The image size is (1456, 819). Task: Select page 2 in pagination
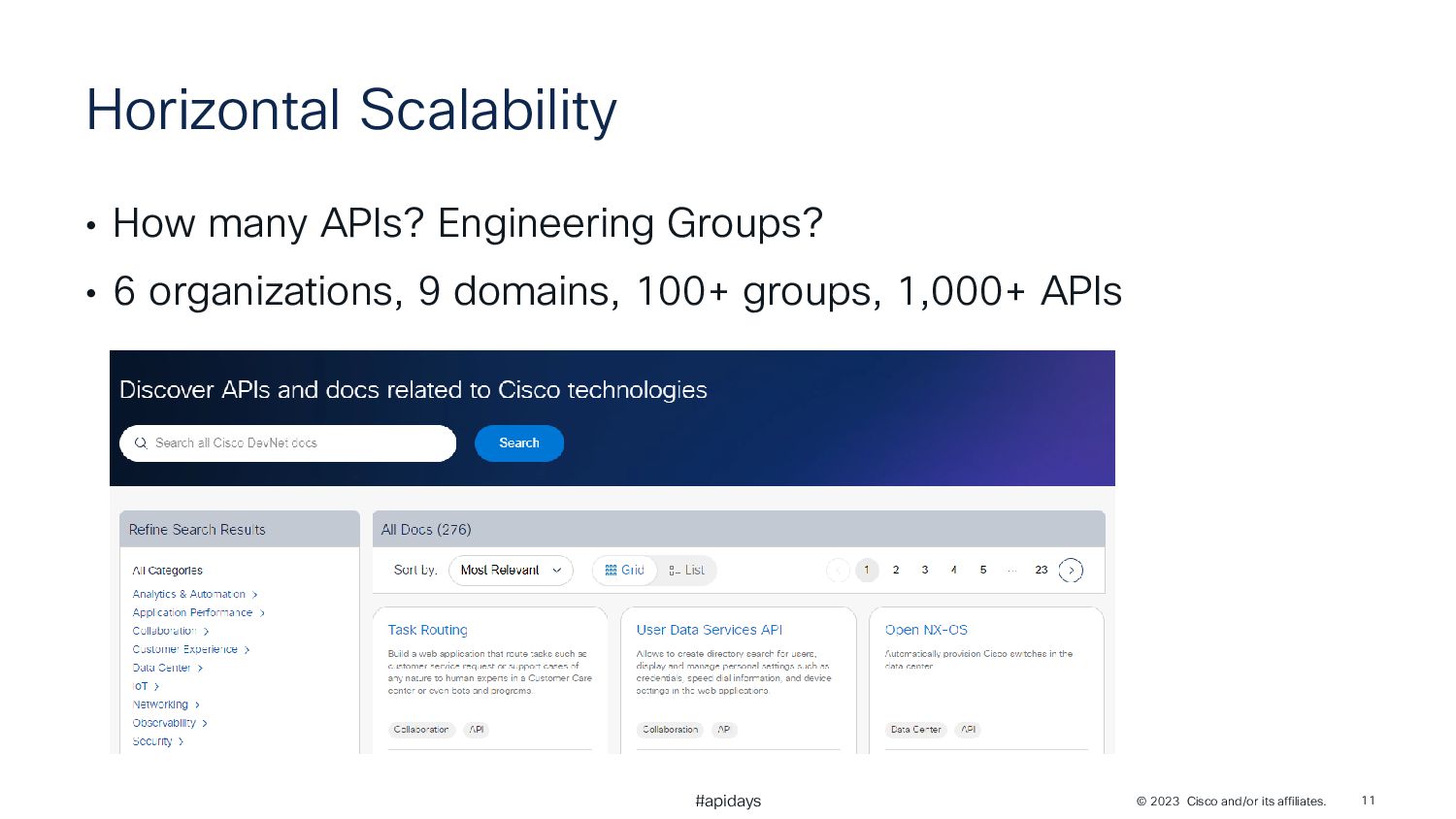point(896,571)
